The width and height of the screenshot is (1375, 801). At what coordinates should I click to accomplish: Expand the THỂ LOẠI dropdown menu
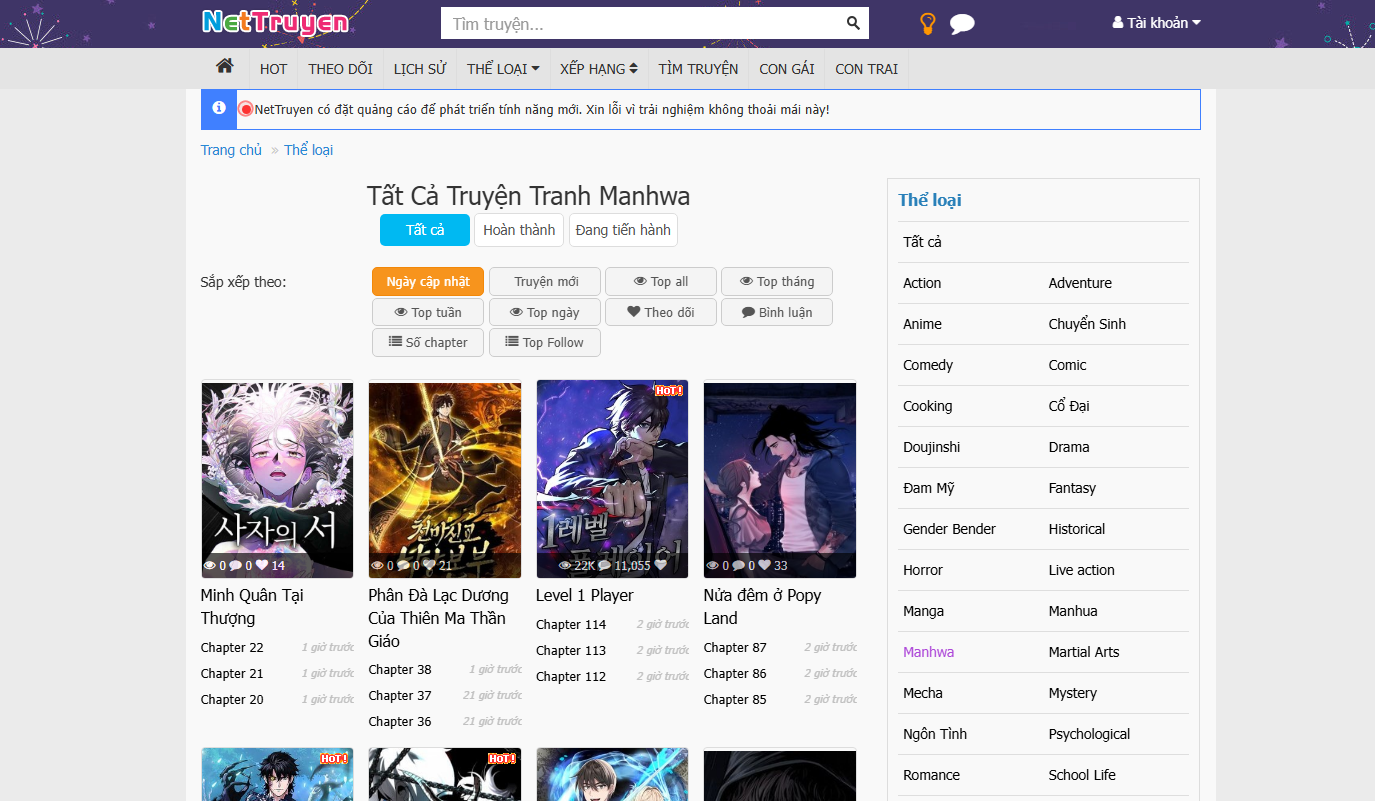(503, 69)
